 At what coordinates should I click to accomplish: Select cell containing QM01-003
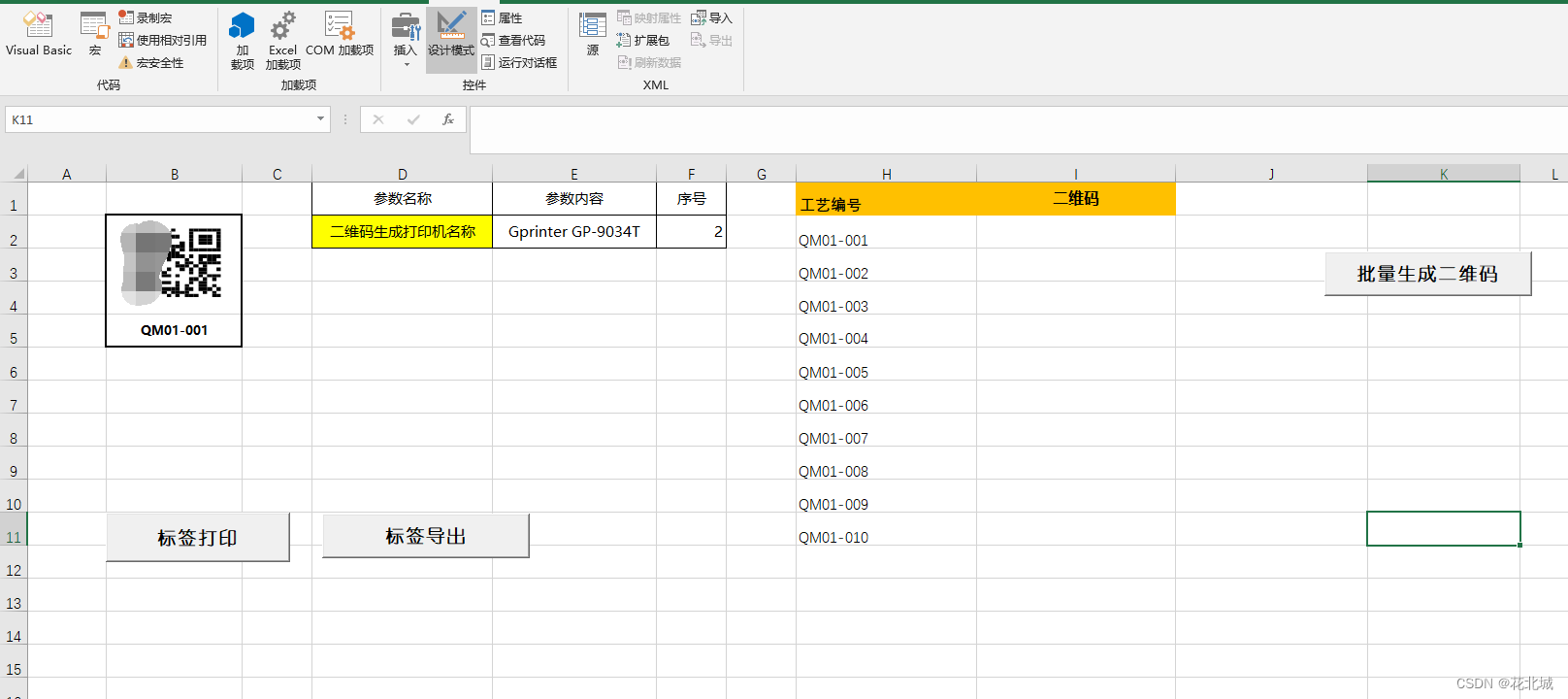(886, 298)
